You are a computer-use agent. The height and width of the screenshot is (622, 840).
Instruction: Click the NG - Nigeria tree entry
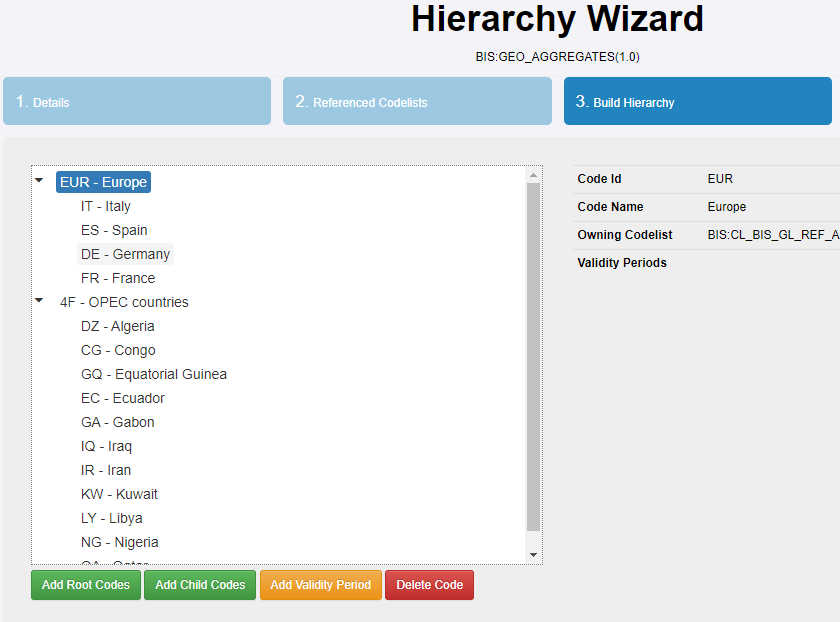tap(120, 542)
